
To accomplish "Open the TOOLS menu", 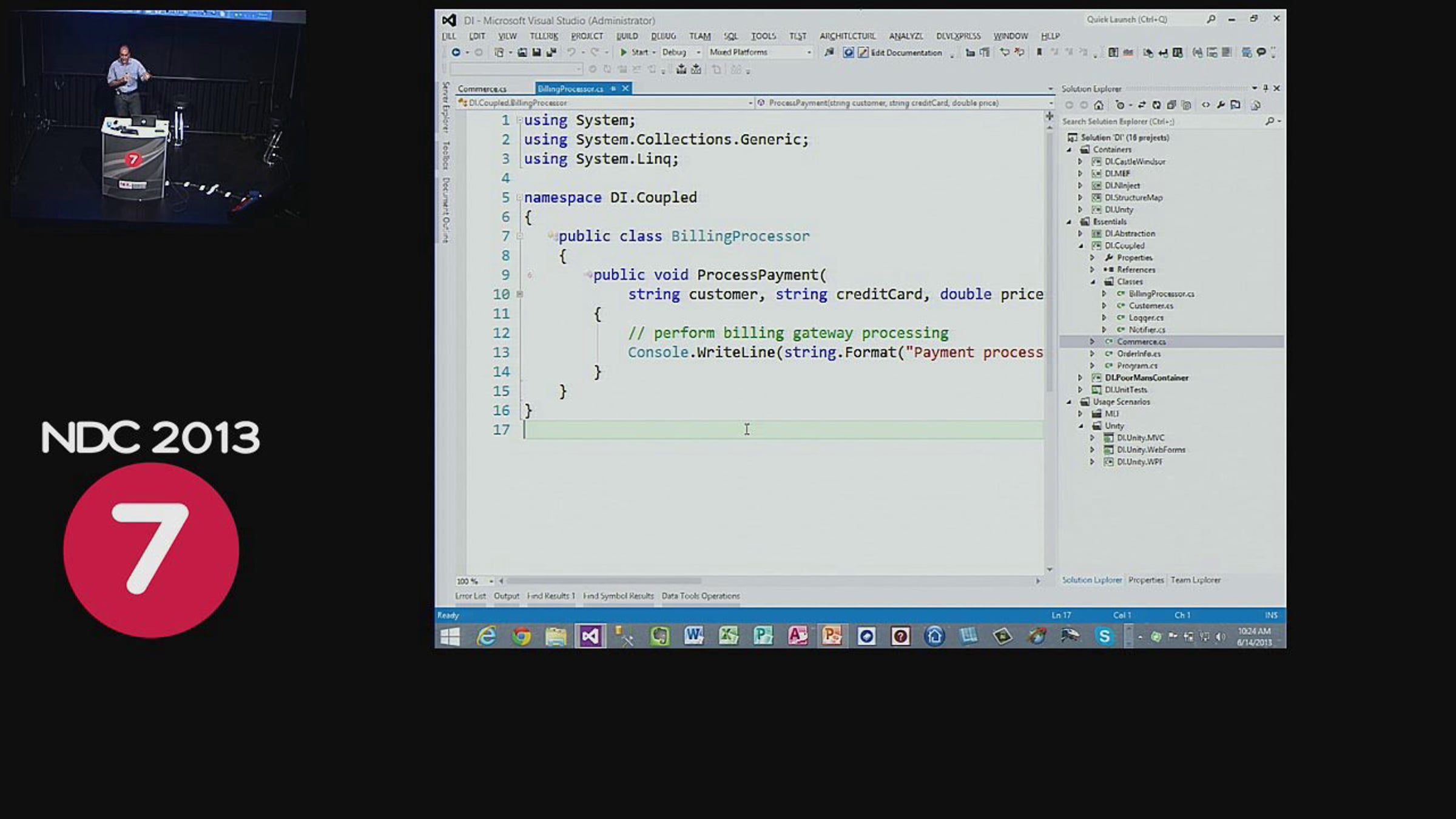I will coord(763,36).
